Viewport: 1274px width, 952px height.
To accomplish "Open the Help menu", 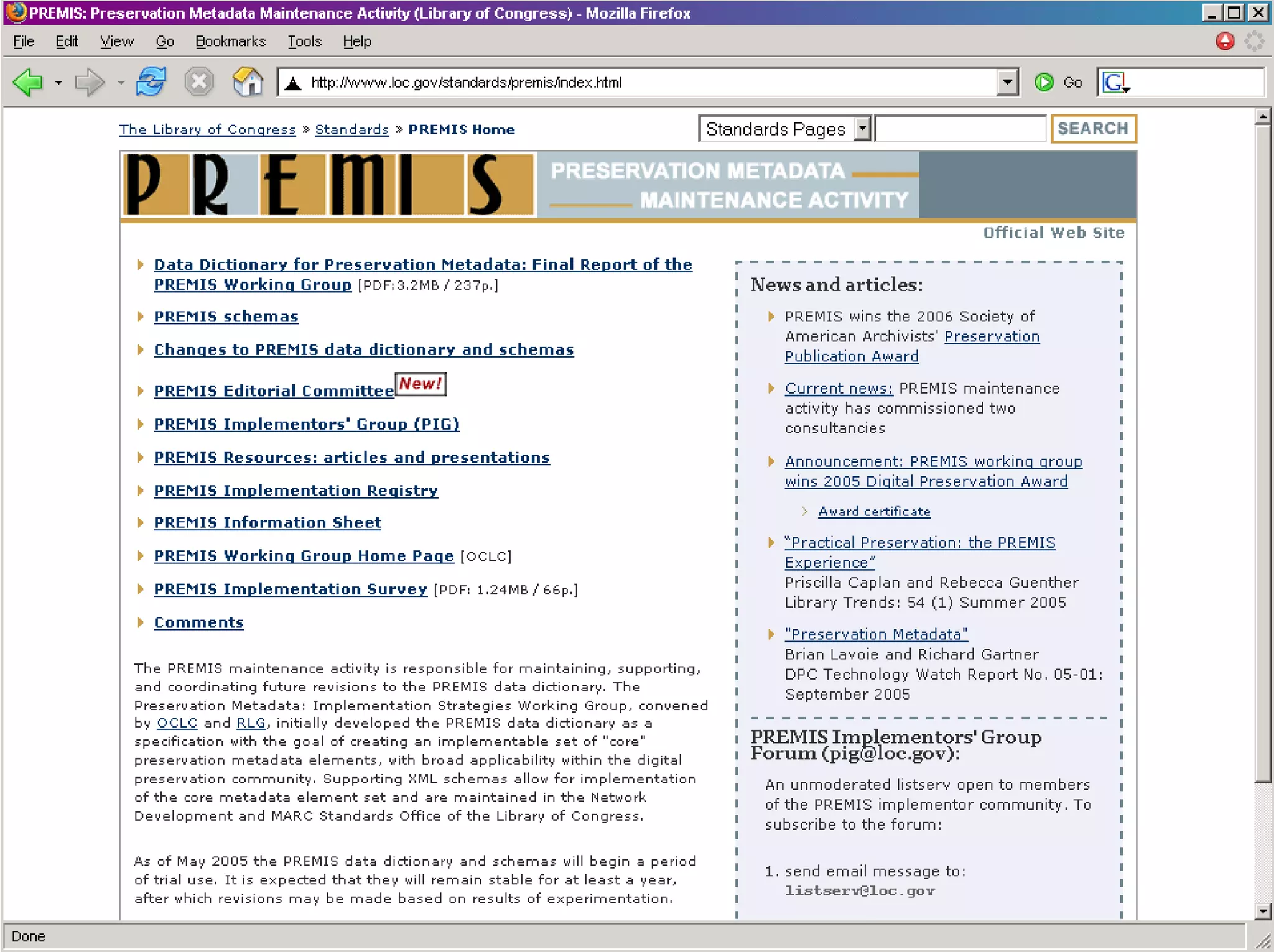I will [x=357, y=41].
